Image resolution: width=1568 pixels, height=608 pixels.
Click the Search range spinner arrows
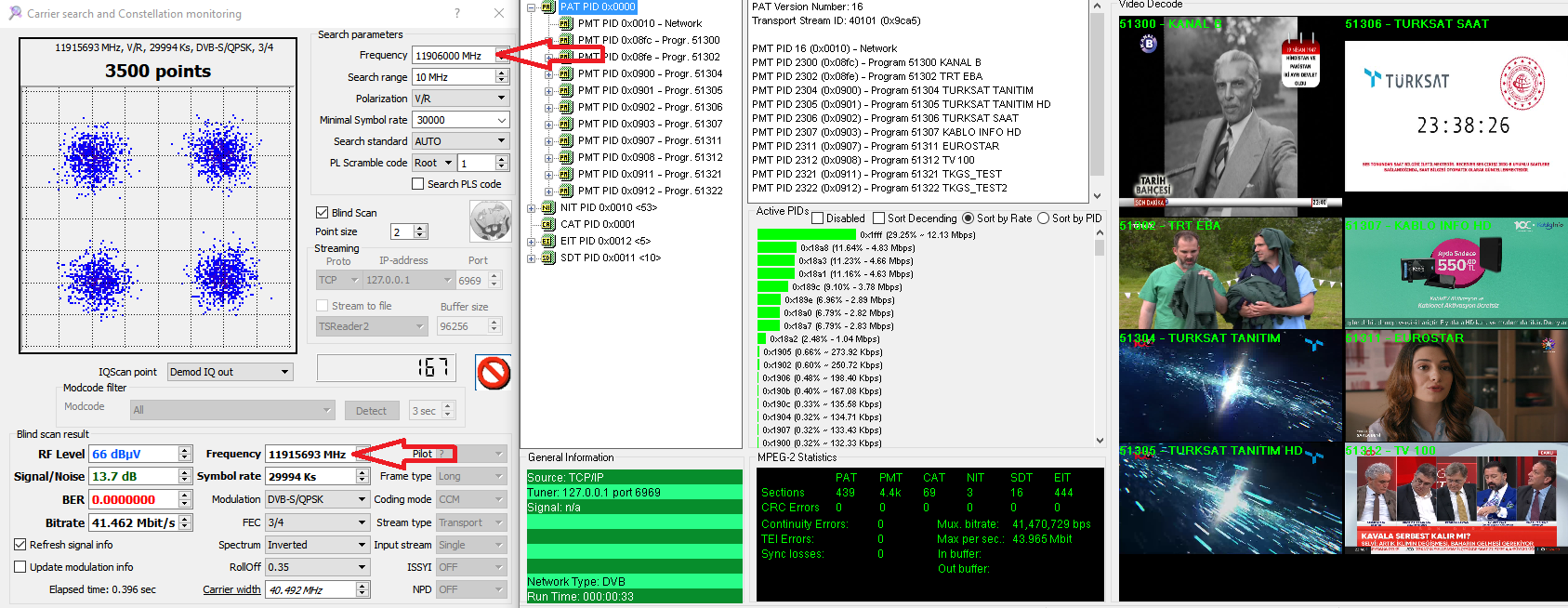click(502, 77)
